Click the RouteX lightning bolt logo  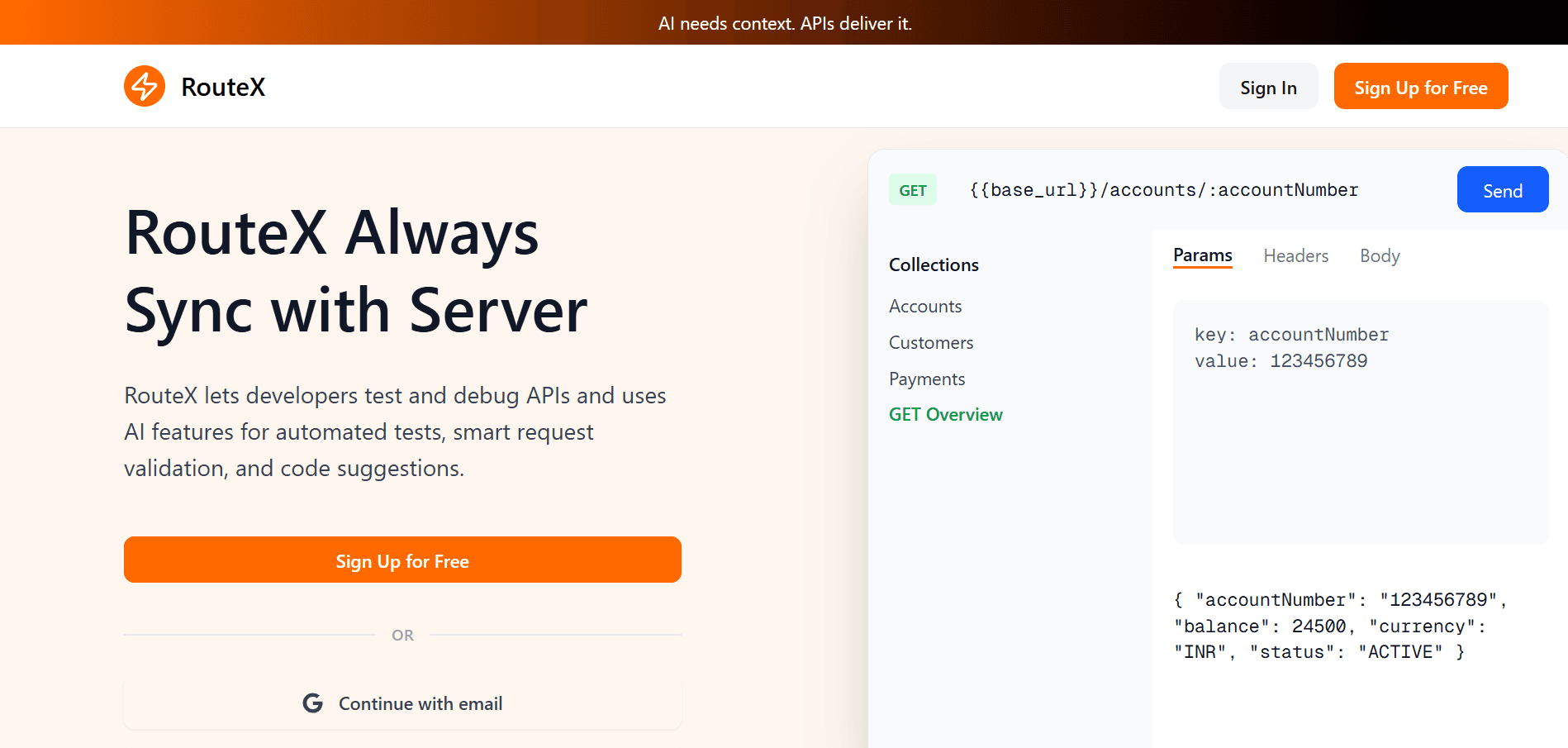145,86
